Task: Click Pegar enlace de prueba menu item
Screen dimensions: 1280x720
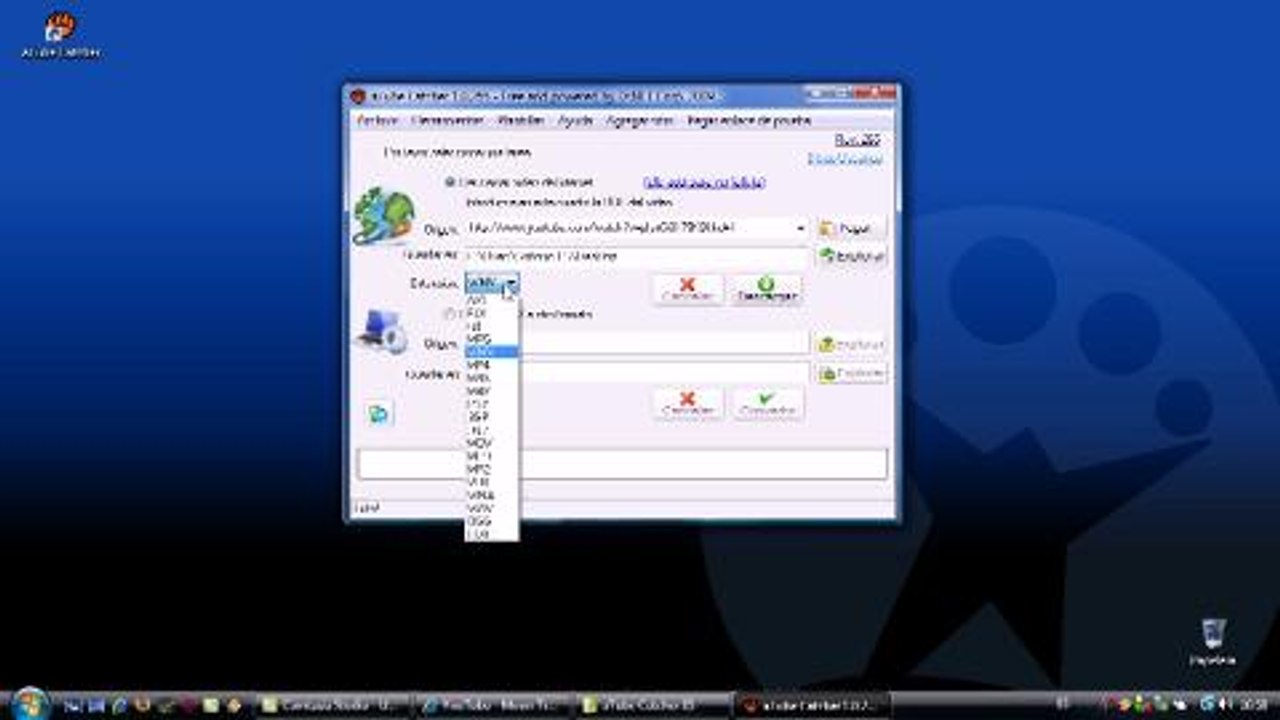Action: [x=748, y=120]
